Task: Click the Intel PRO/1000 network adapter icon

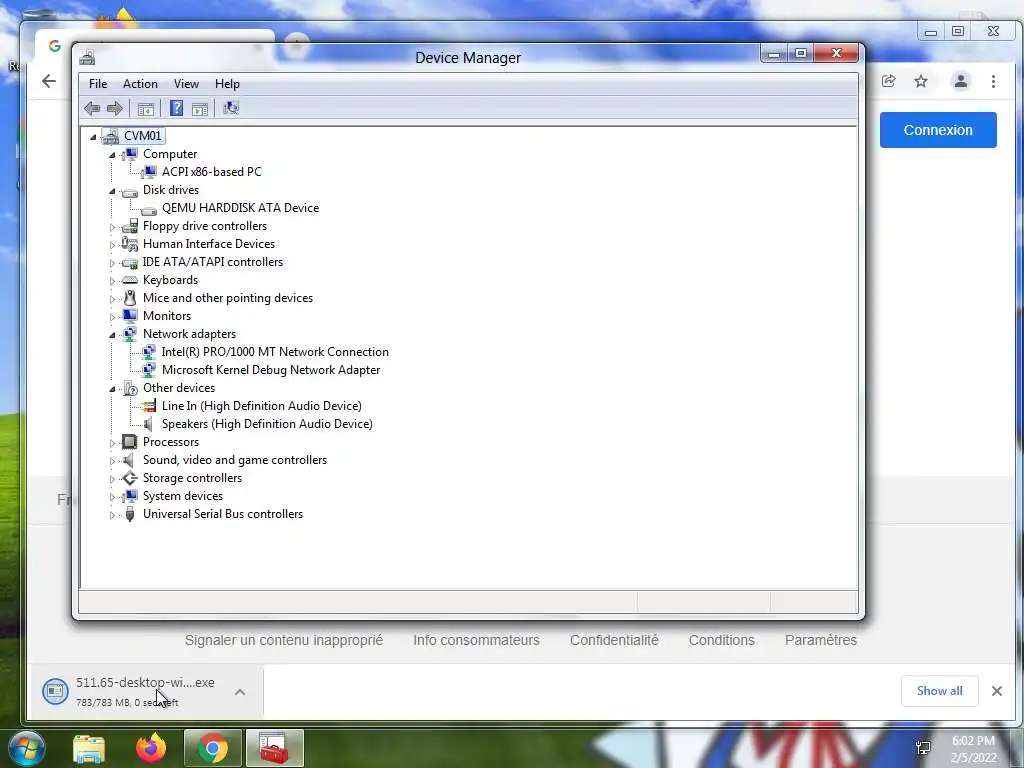Action: tap(149, 352)
